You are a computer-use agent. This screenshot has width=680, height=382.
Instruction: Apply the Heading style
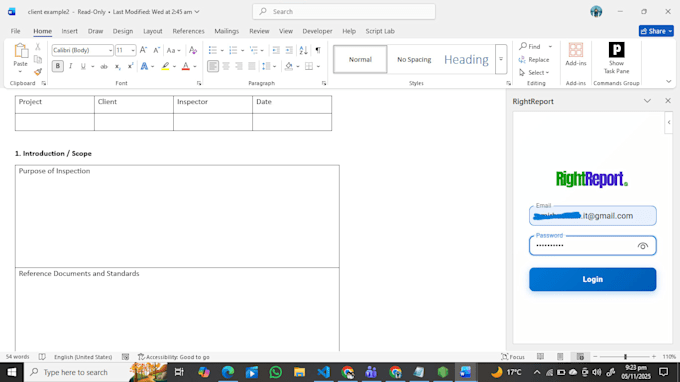[466, 59]
